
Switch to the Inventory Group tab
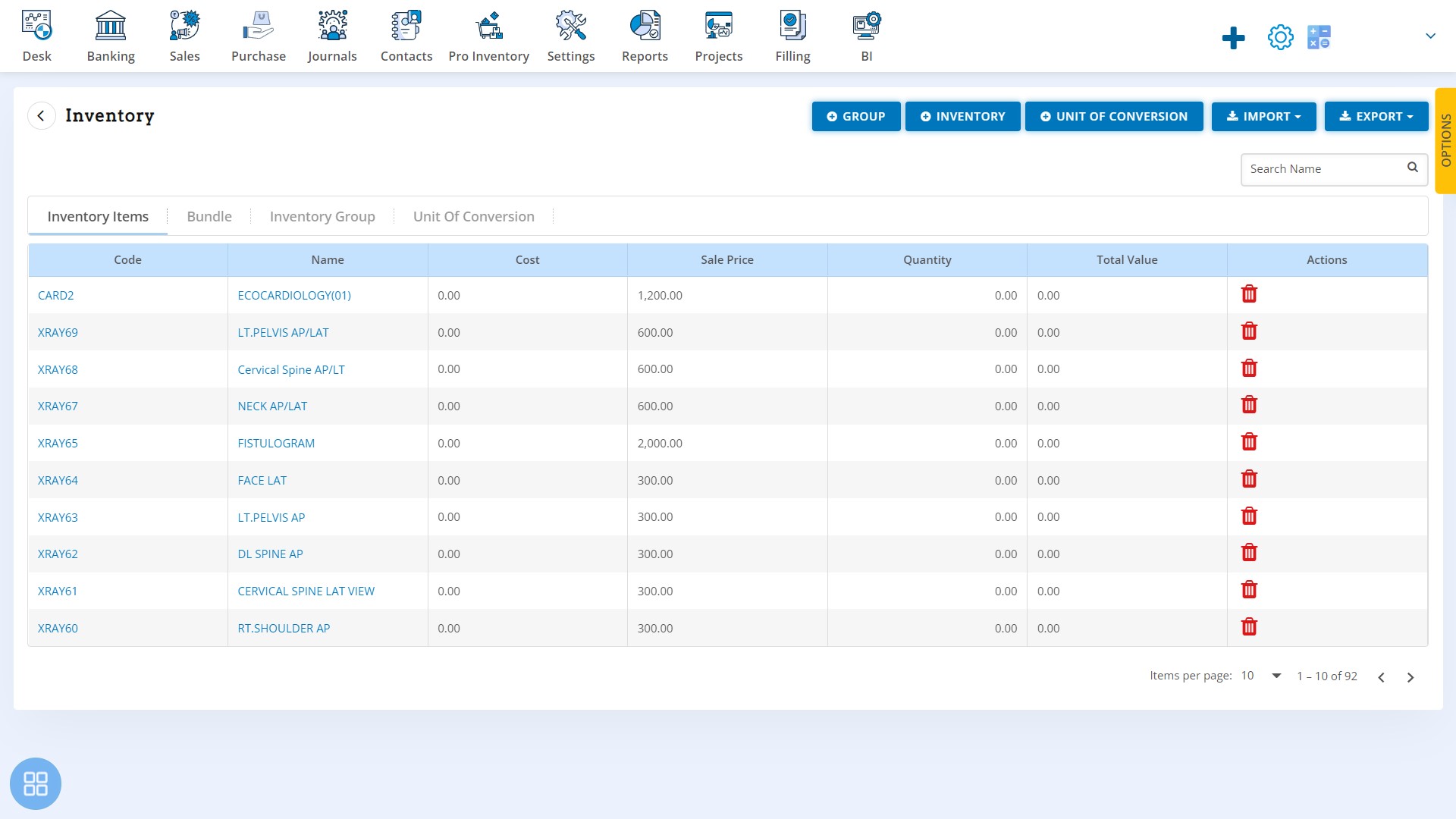[x=322, y=216]
